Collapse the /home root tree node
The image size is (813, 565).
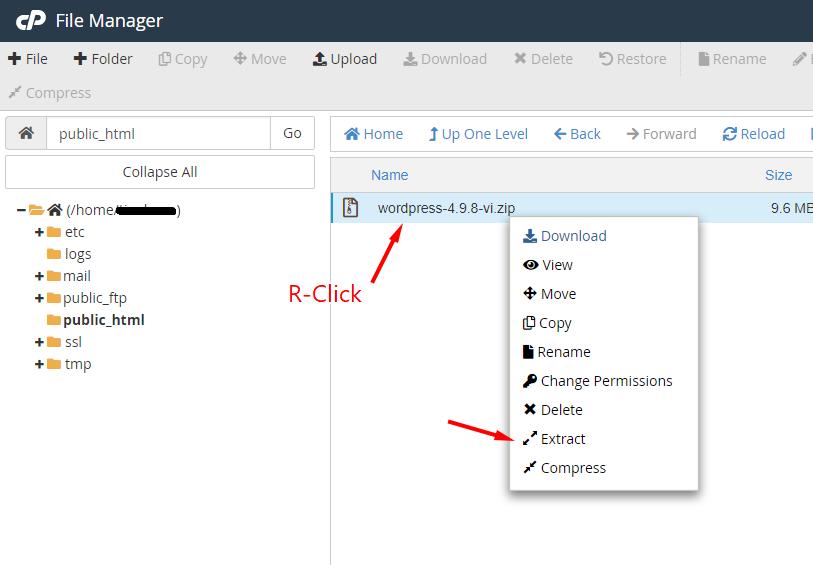(x=21, y=210)
